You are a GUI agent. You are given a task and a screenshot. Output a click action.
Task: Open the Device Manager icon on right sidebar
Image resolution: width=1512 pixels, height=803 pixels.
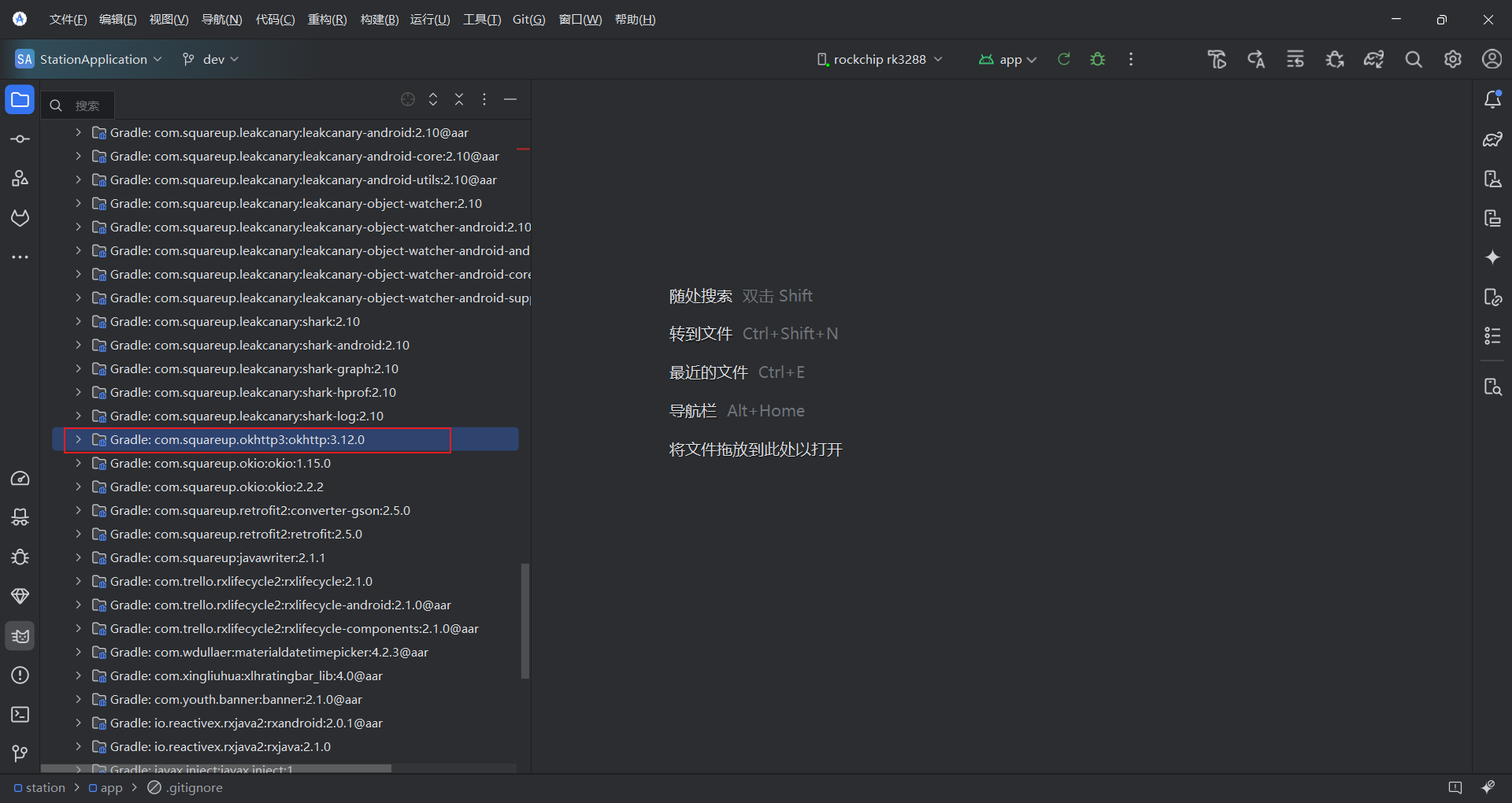pyautogui.click(x=1492, y=179)
